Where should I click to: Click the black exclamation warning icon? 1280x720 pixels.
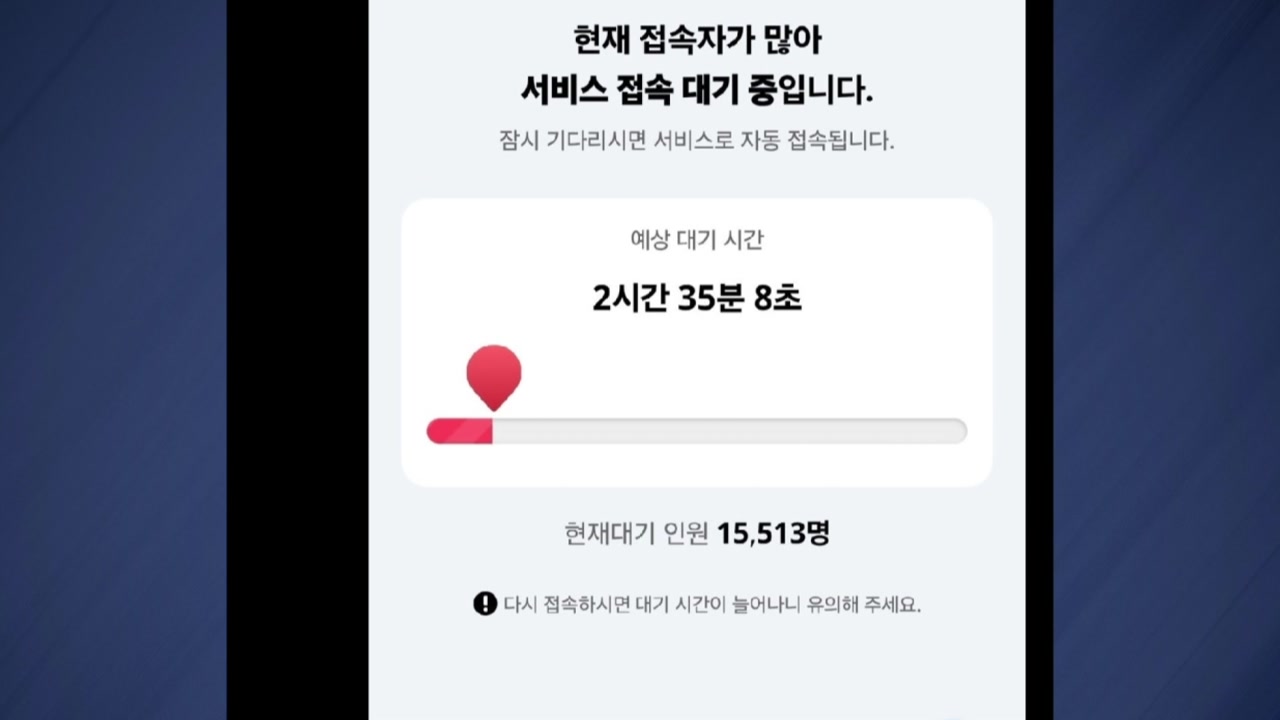[x=485, y=604]
